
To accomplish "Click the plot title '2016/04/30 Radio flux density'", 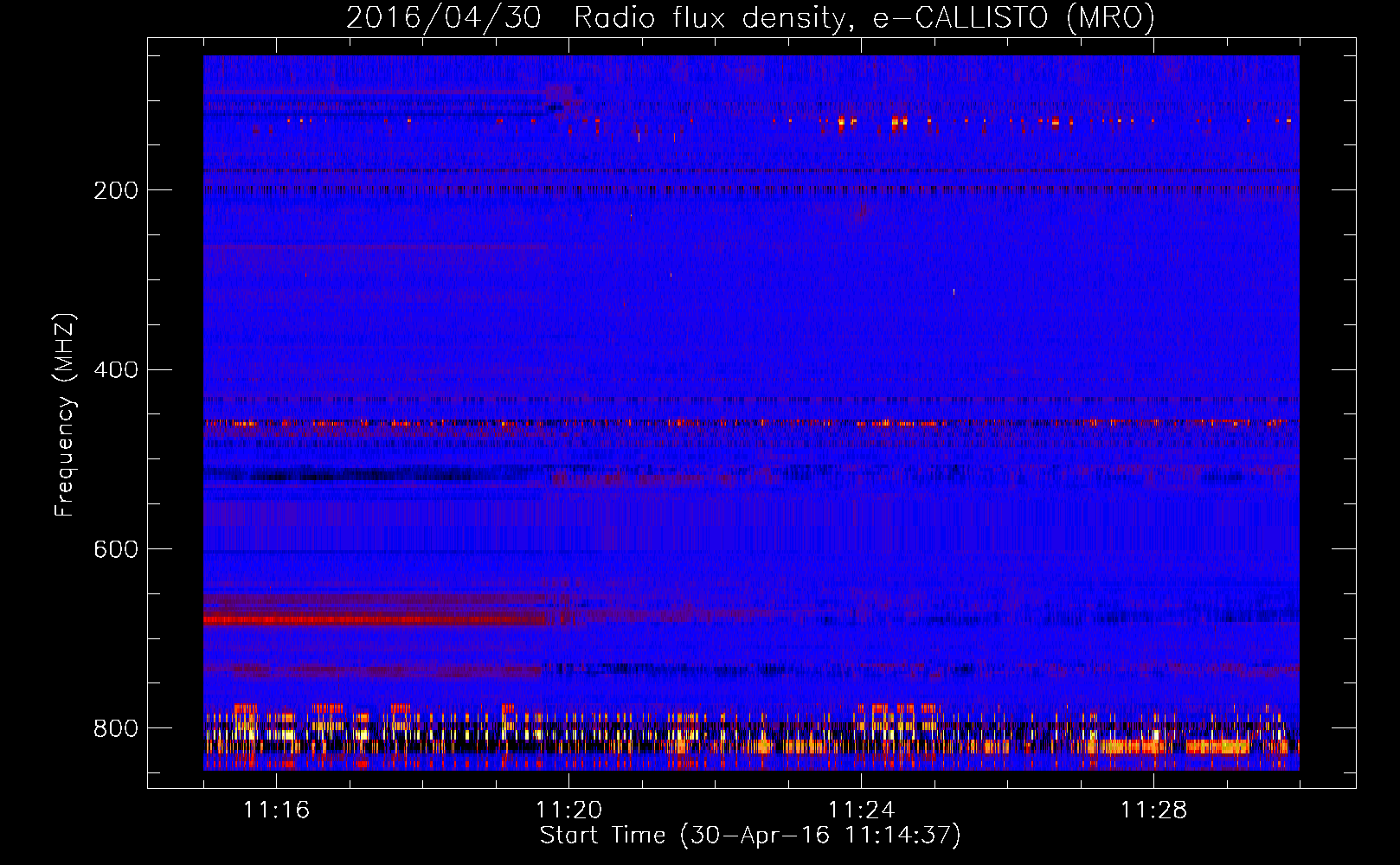I will (750, 17).
